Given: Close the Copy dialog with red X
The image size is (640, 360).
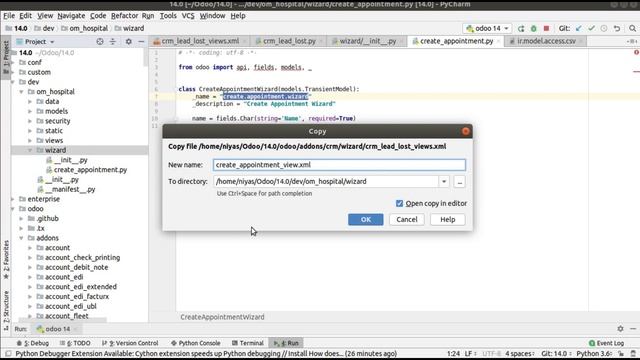Looking at the screenshot, I should point(466,131).
